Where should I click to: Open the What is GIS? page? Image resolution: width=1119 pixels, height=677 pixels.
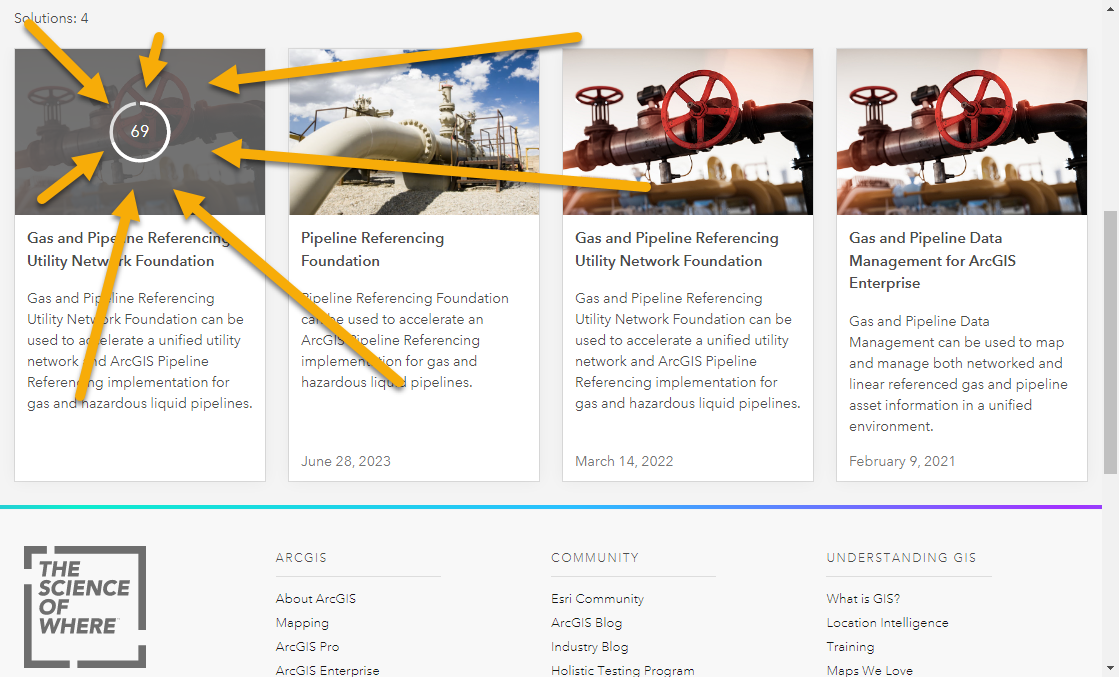click(x=861, y=598)
